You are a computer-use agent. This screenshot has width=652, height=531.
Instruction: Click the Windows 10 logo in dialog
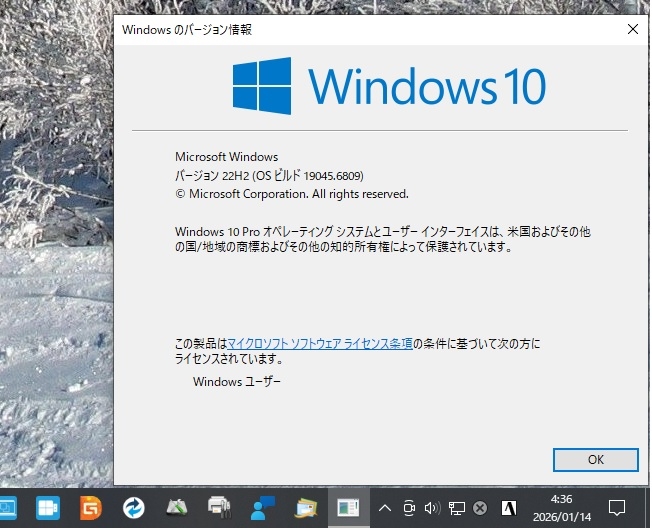389,86
